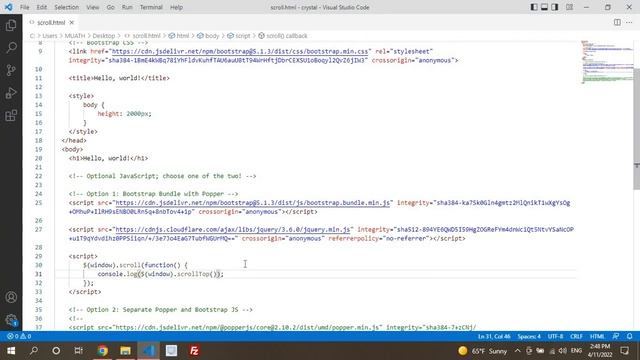Click the editor vertical scrollbar thumb
The height and width of the screenshot is (360, 640).
[636, 129]
